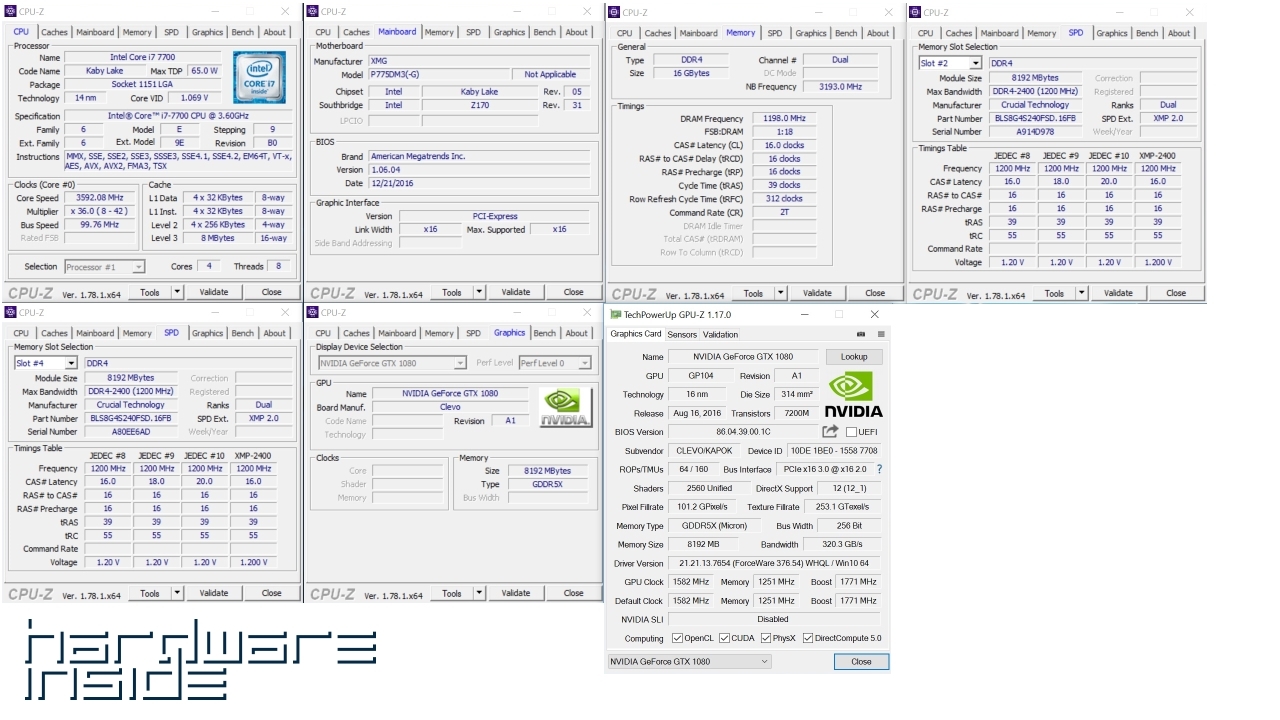Click the GP104 GPU field in GPU-Z

pos(700,376)
